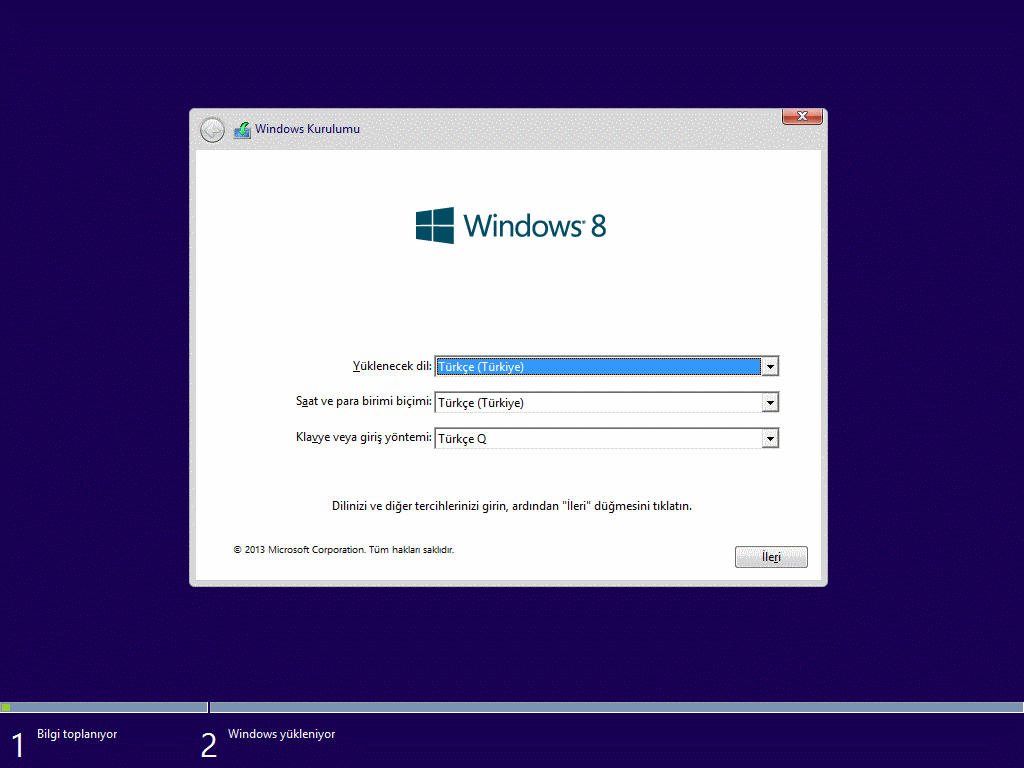Click the Windows Kurulumu title text
1024x768 pixels.
point(307,129)
